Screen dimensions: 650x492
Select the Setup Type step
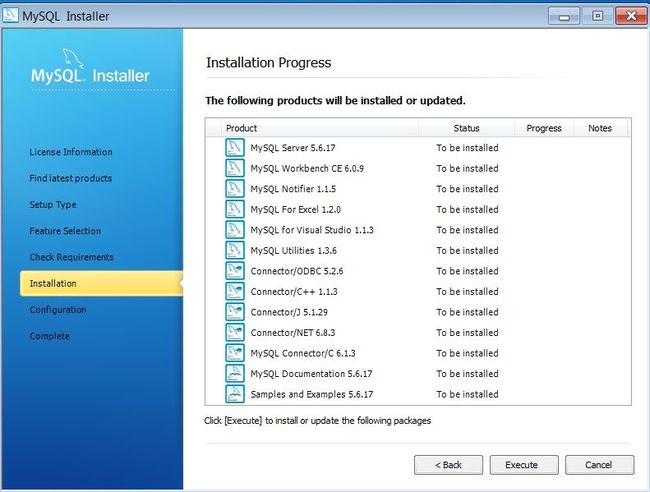click(53, 205)
